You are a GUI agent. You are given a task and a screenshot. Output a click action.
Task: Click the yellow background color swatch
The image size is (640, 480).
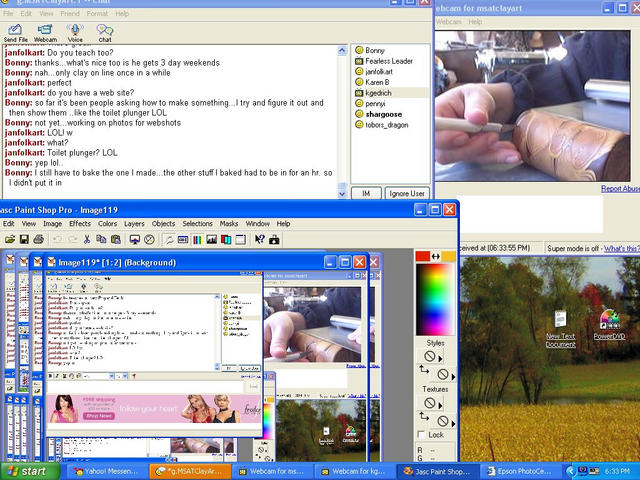click(x=448, y=256)
